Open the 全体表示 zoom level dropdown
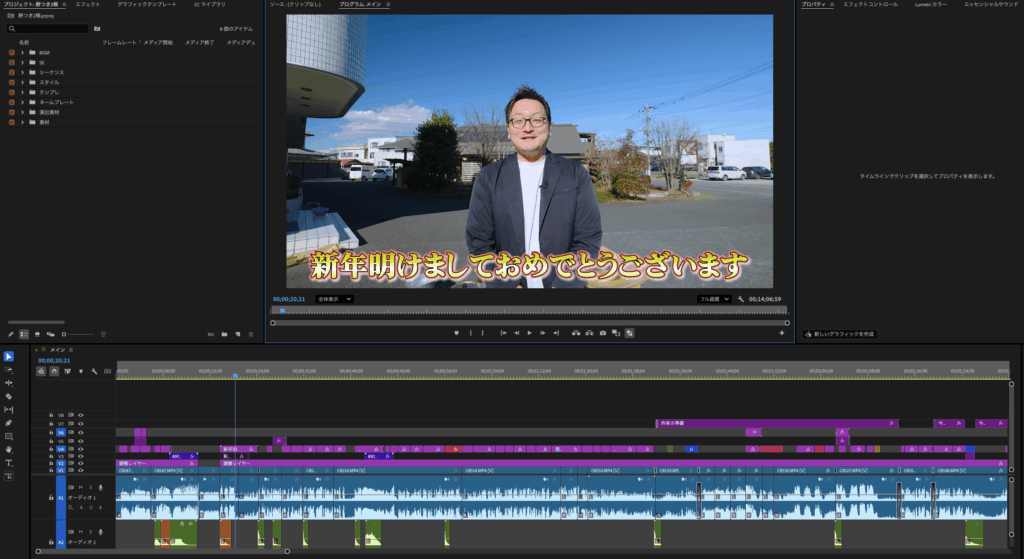 coord(334,299)
